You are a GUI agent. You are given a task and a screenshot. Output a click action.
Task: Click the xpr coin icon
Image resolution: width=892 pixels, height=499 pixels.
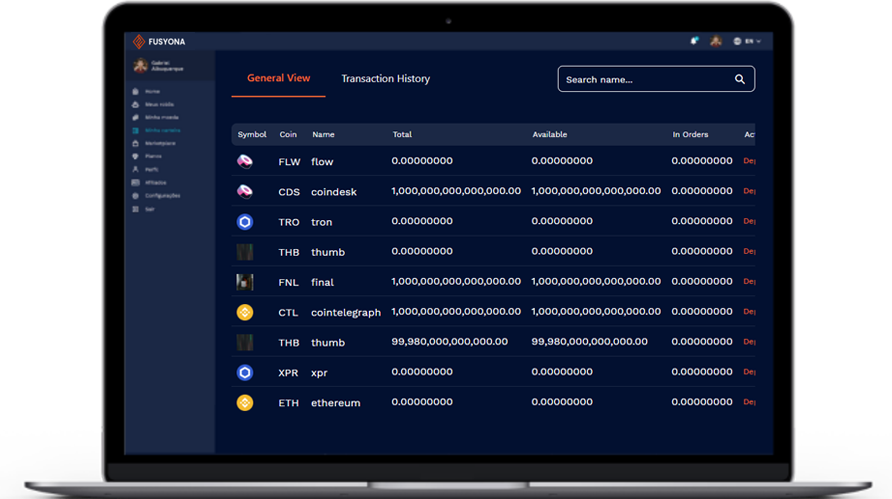tap(245, 373)
